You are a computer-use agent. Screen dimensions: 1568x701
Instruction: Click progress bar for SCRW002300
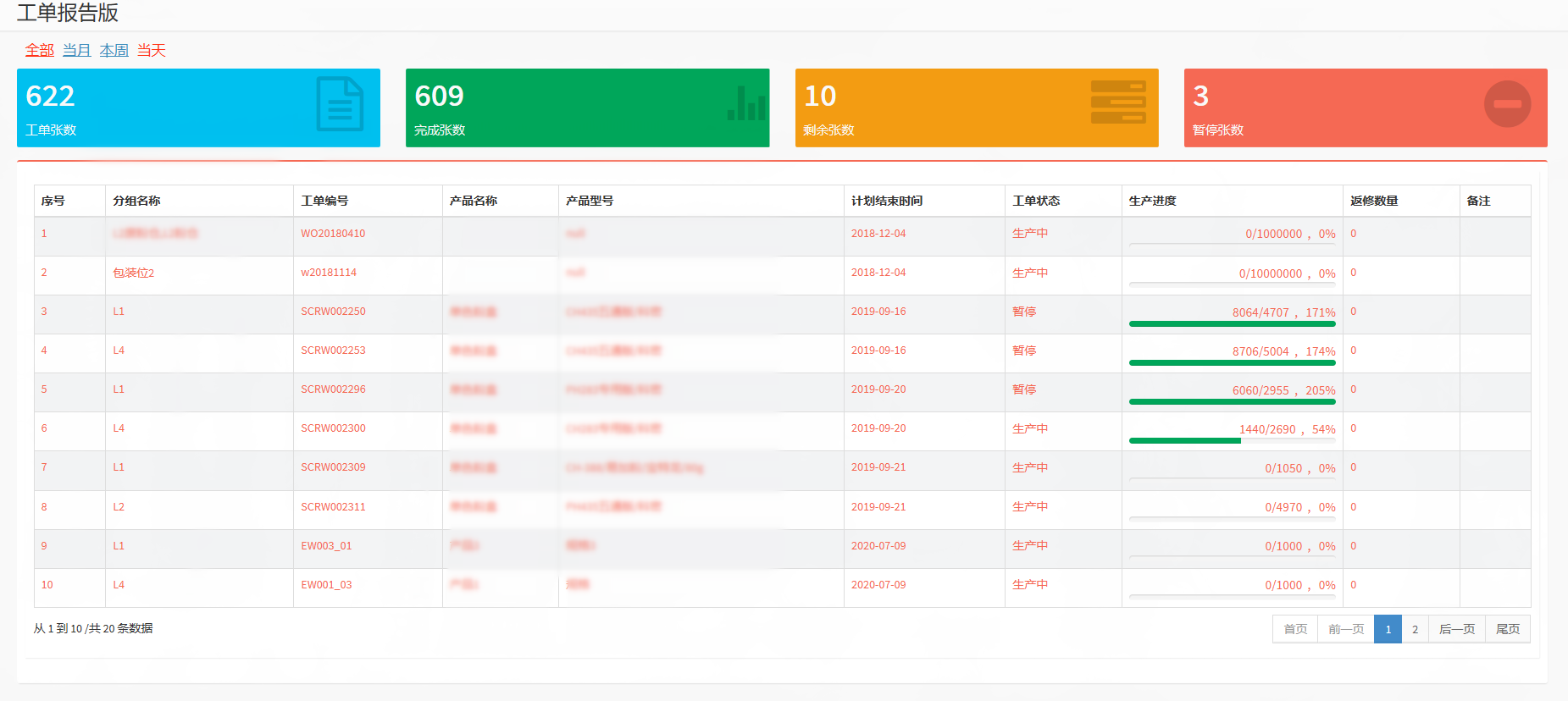click(x=1232, y=440)
